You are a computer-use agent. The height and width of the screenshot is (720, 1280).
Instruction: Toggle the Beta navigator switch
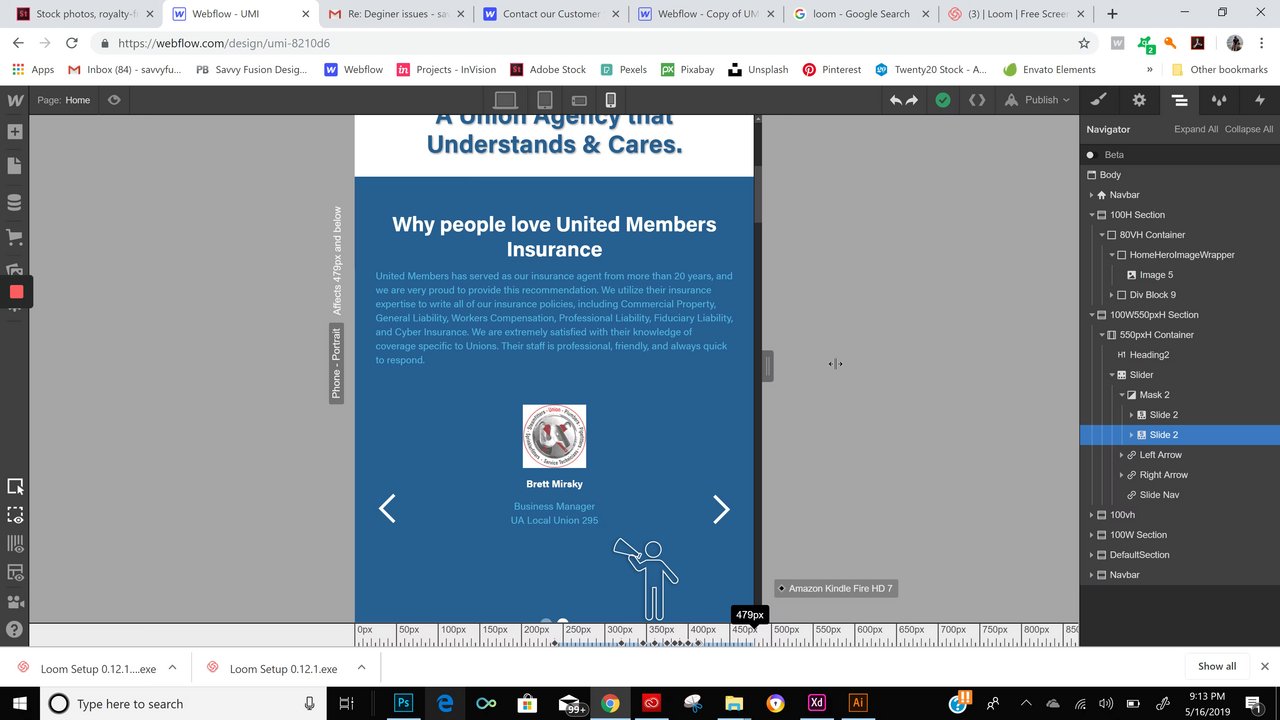(1091, 155)
